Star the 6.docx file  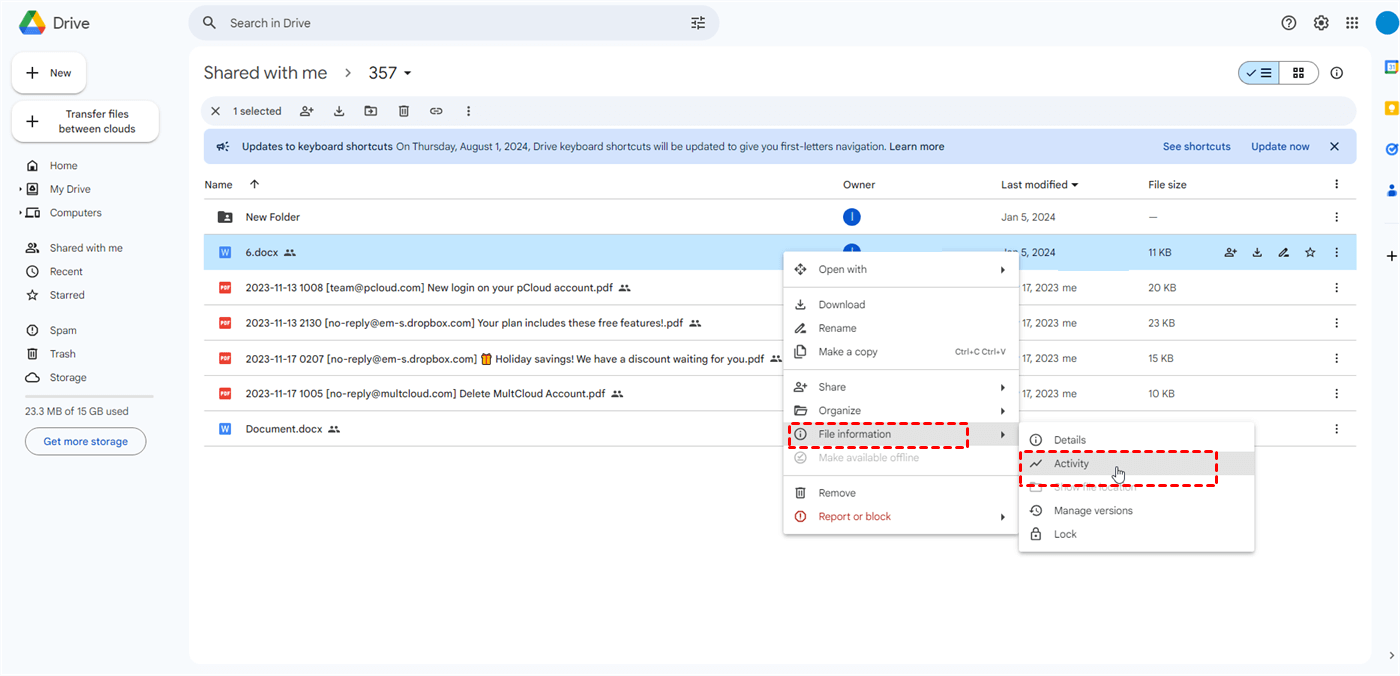click(1310, 253)
